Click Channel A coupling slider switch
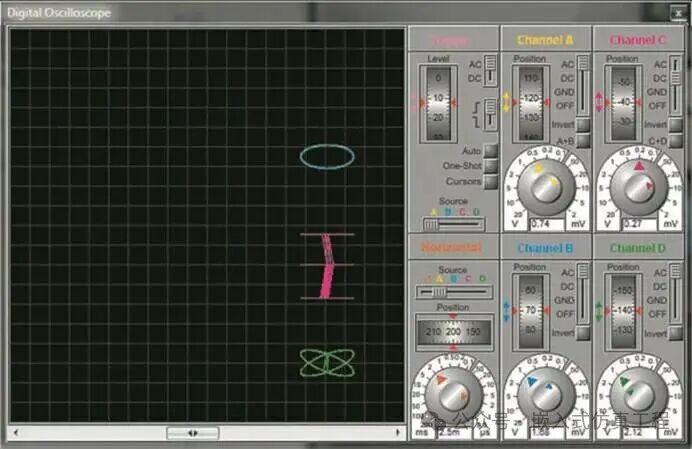 583,85
